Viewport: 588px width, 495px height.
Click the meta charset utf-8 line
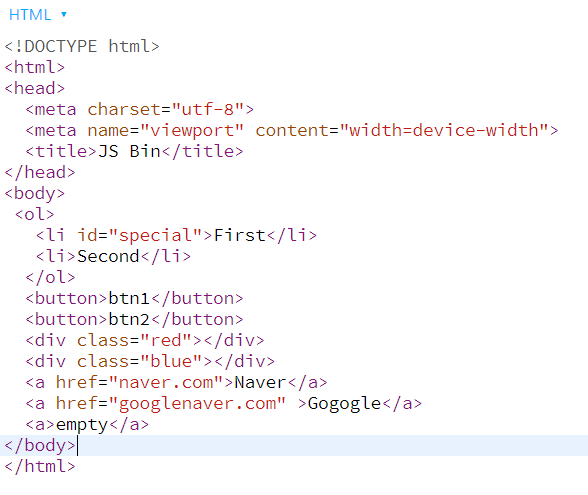click(140, 110)
